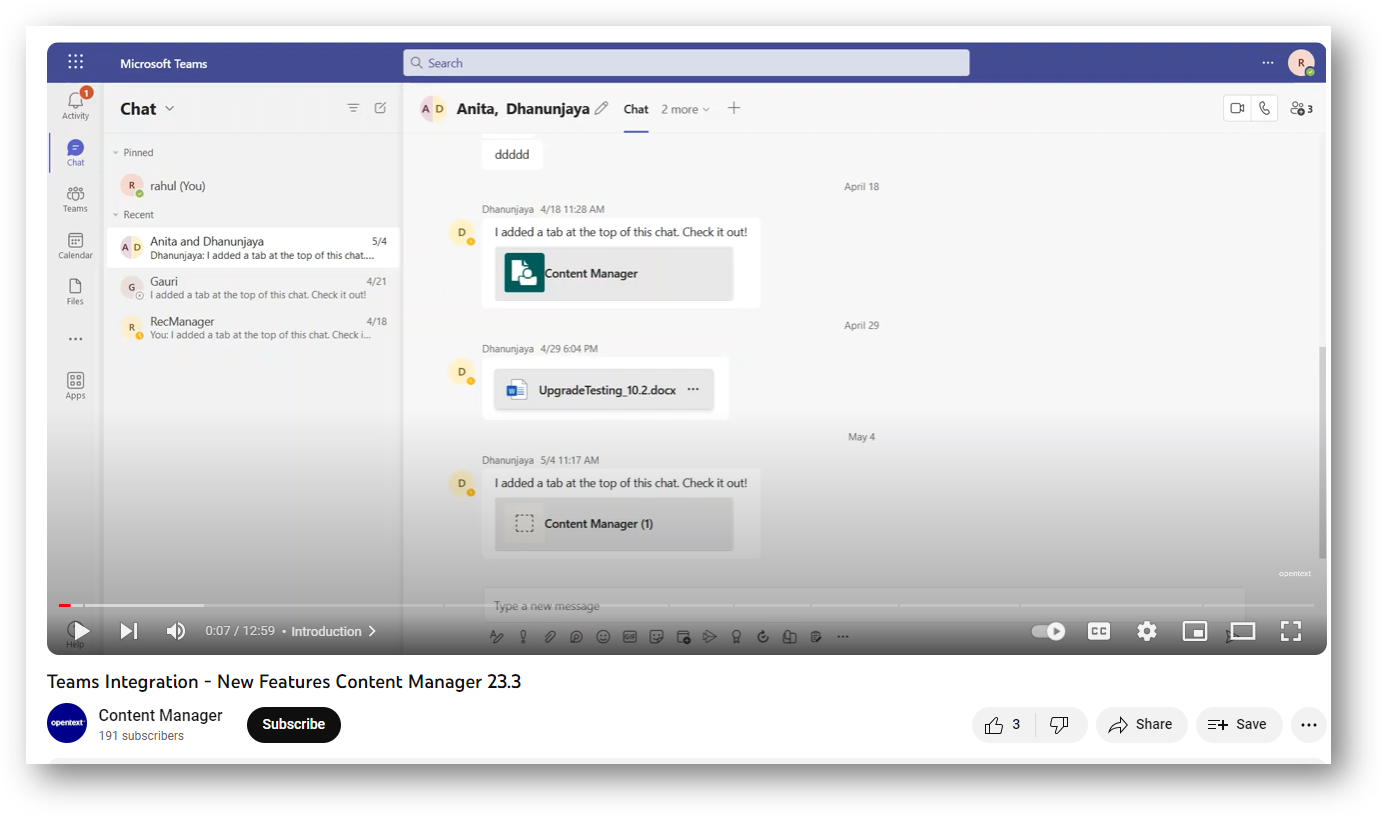Click the Format icon in compose toolbar

click(496, 636)
